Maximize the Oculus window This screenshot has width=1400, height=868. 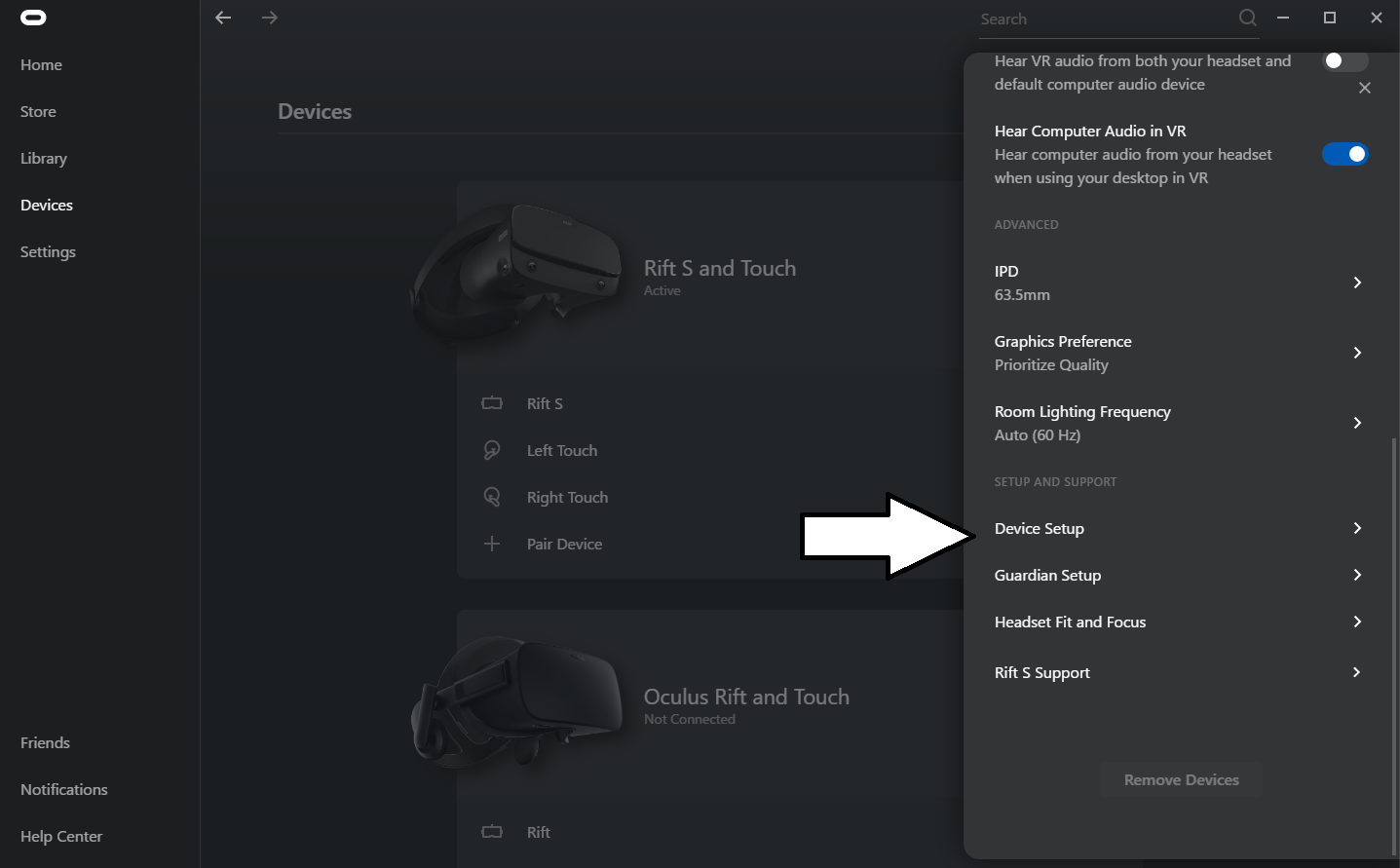tap(1330, 18)
